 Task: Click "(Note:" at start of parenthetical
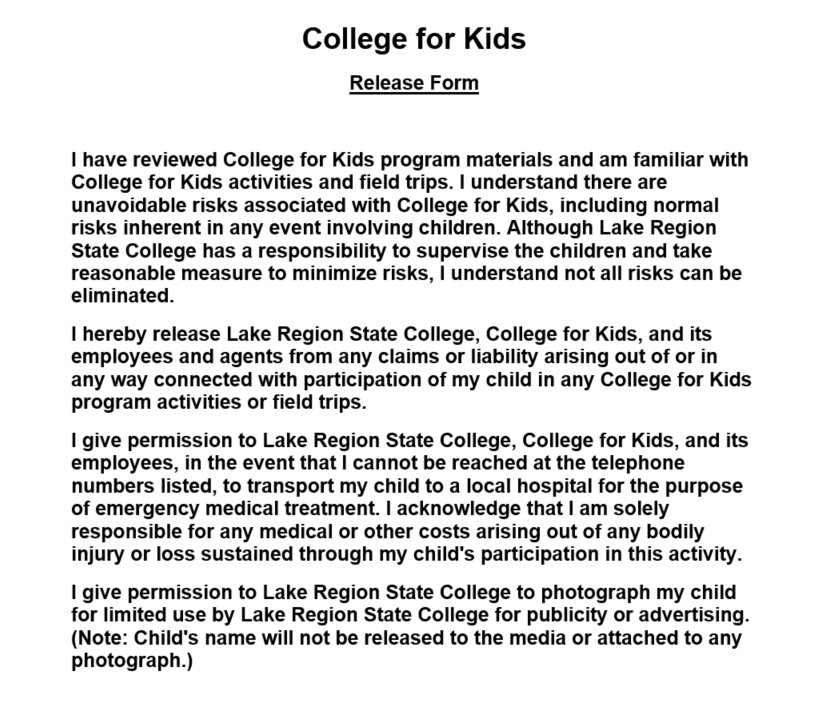coord(100,638)
